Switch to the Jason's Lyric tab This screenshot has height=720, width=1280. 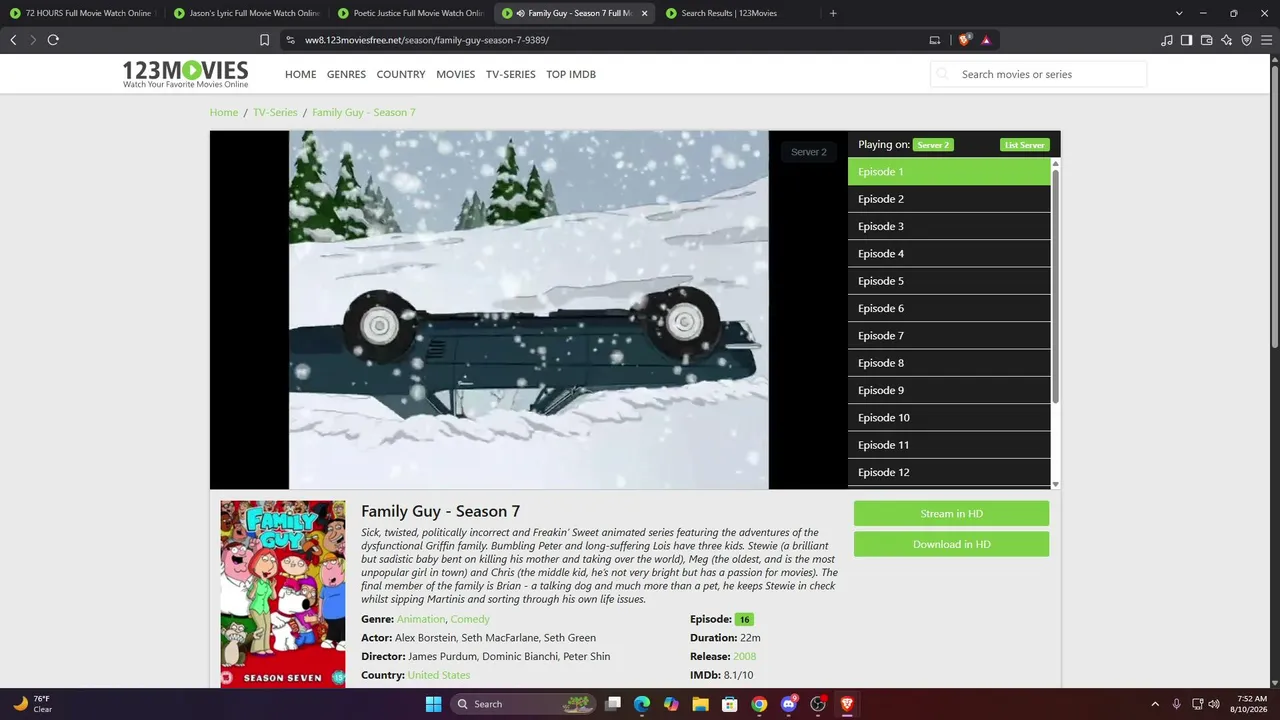tap(247, 13)
